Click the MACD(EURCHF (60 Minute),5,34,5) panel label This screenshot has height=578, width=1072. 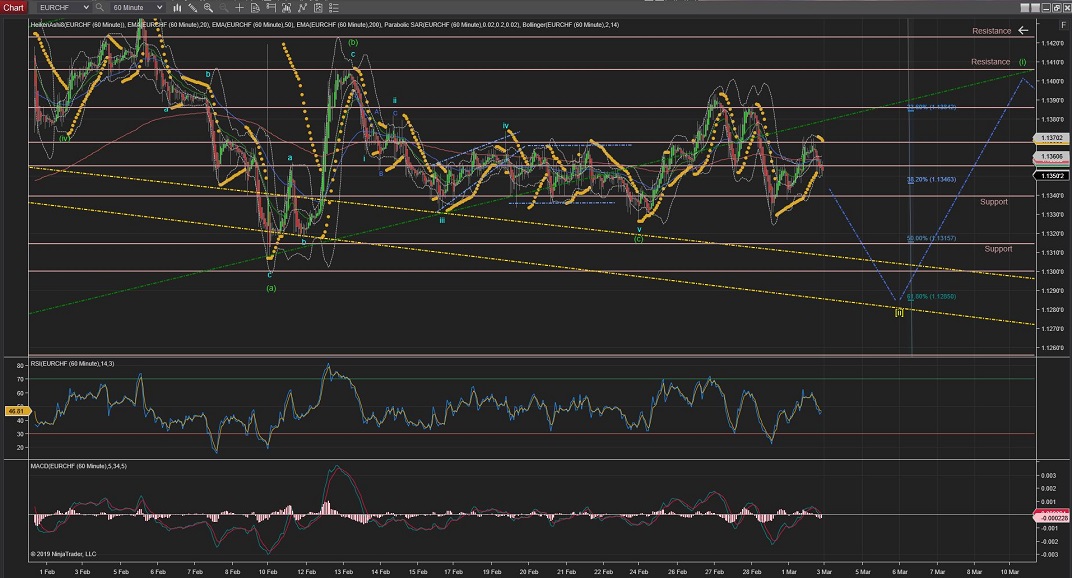tap(79, 467)
